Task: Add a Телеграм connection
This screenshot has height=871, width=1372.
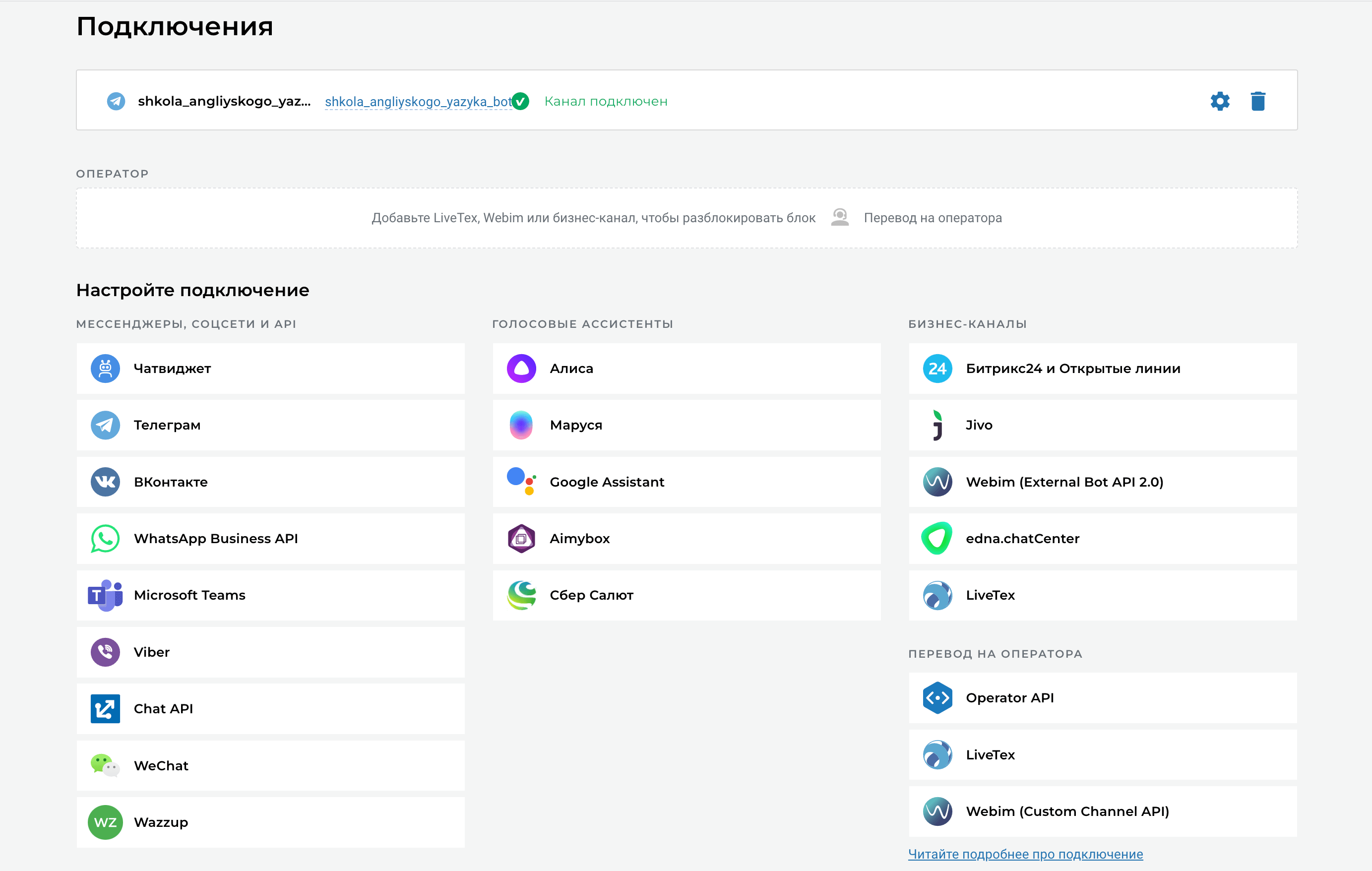Action: 271,425
